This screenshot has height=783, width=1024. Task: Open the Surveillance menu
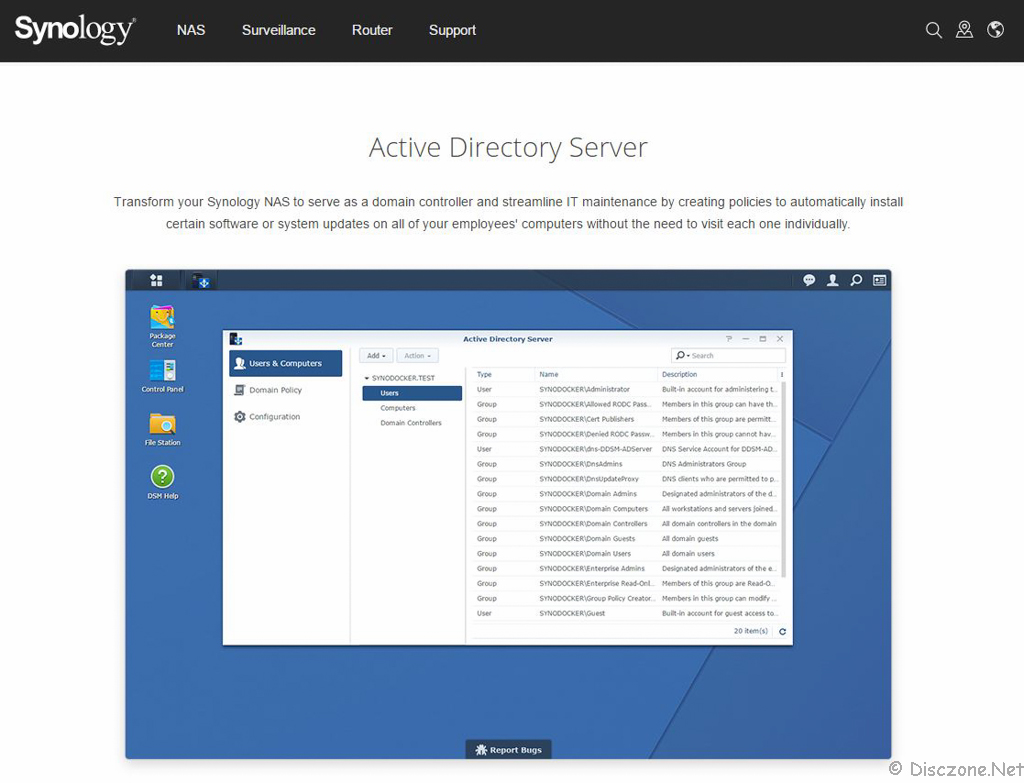coord(279,30)
